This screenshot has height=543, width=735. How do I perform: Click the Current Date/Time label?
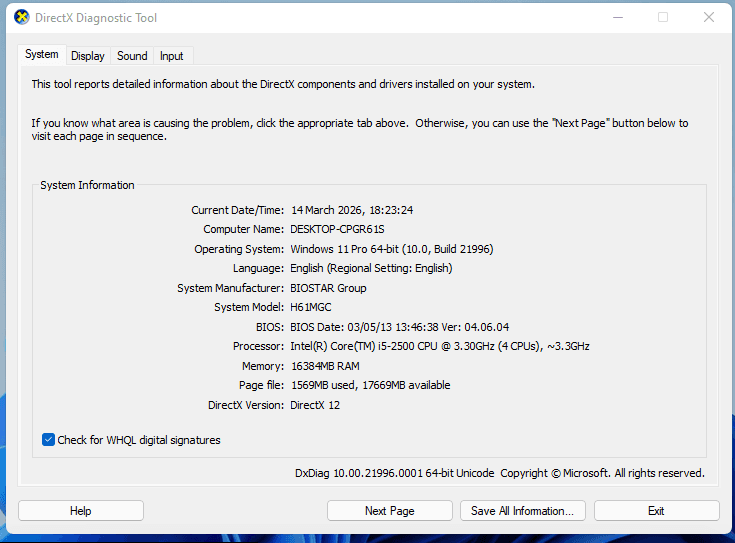point(238,210)
